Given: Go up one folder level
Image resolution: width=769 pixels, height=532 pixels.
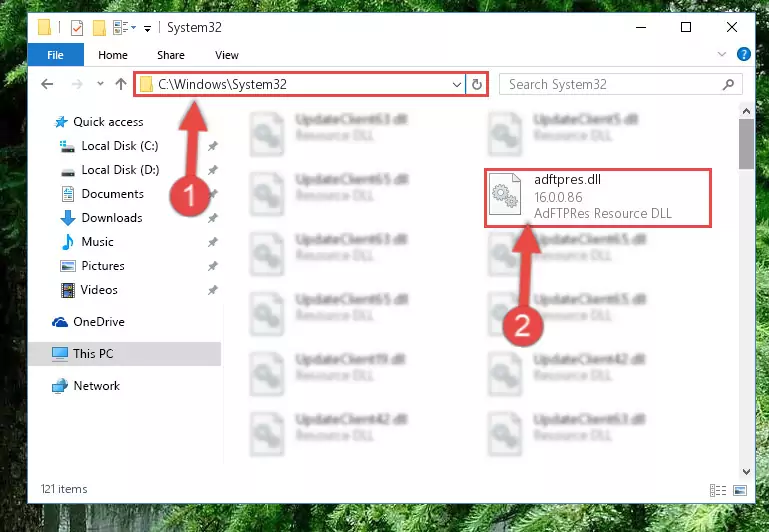Looking at the screenshot, I should (121, 84).
